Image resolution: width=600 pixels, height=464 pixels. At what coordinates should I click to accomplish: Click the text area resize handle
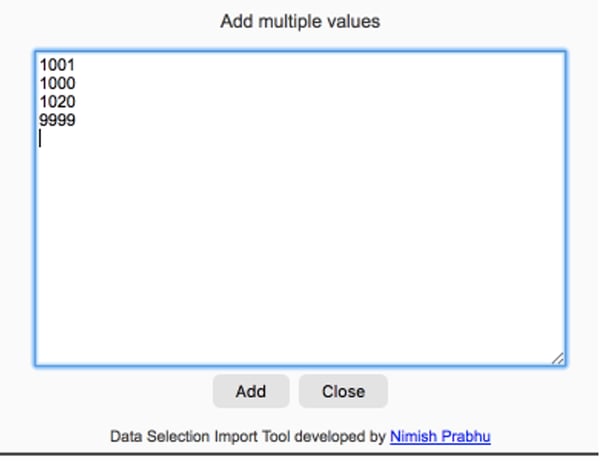point(558,358)
